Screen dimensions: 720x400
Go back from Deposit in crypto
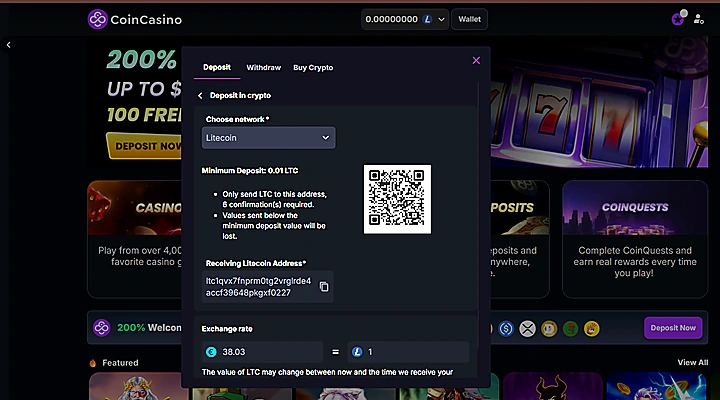[x=200, y=96]
